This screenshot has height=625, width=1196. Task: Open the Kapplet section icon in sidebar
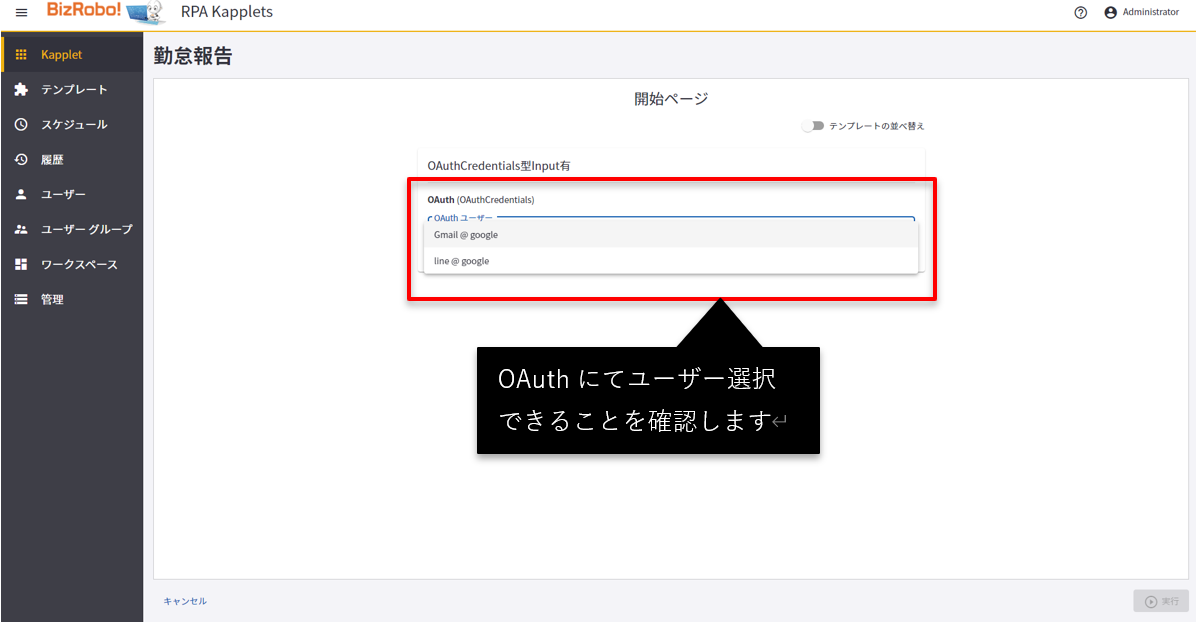click(x=21, y=53)
